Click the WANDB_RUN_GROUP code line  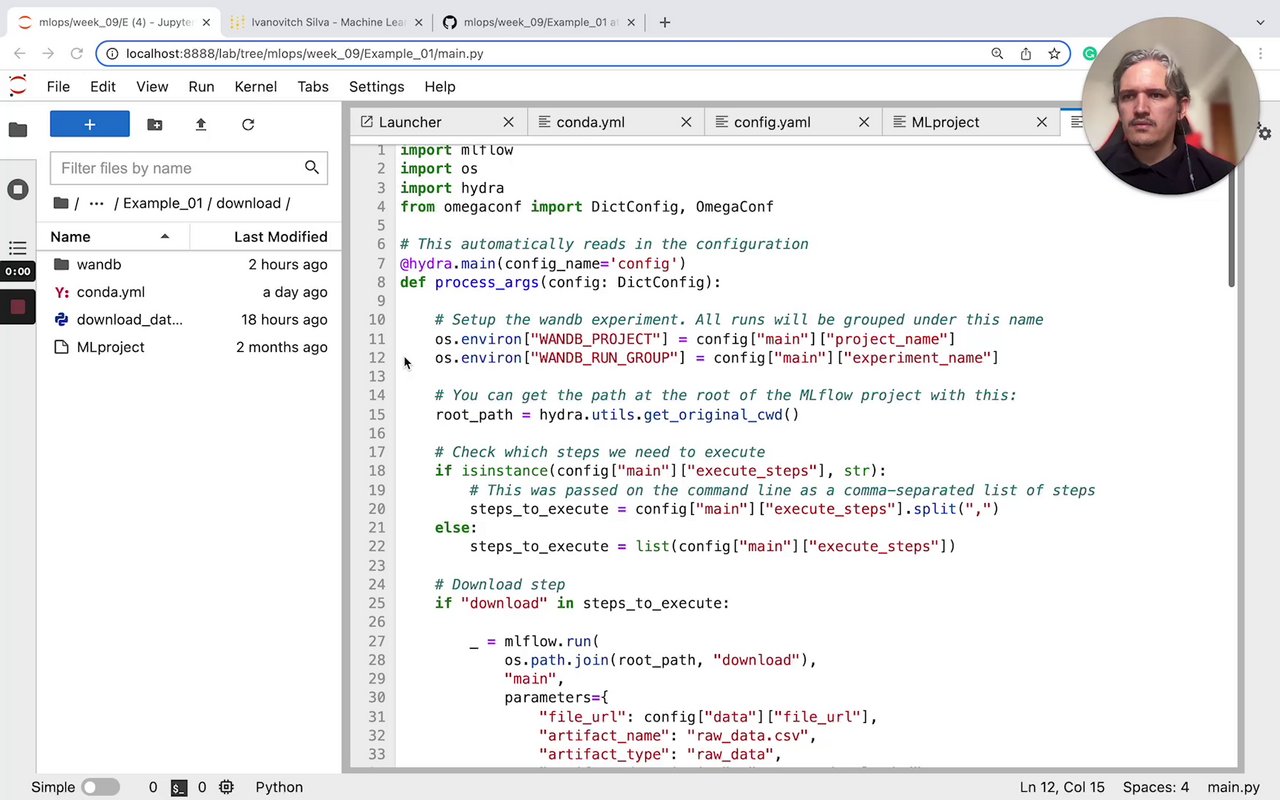[x=717, y=358]
